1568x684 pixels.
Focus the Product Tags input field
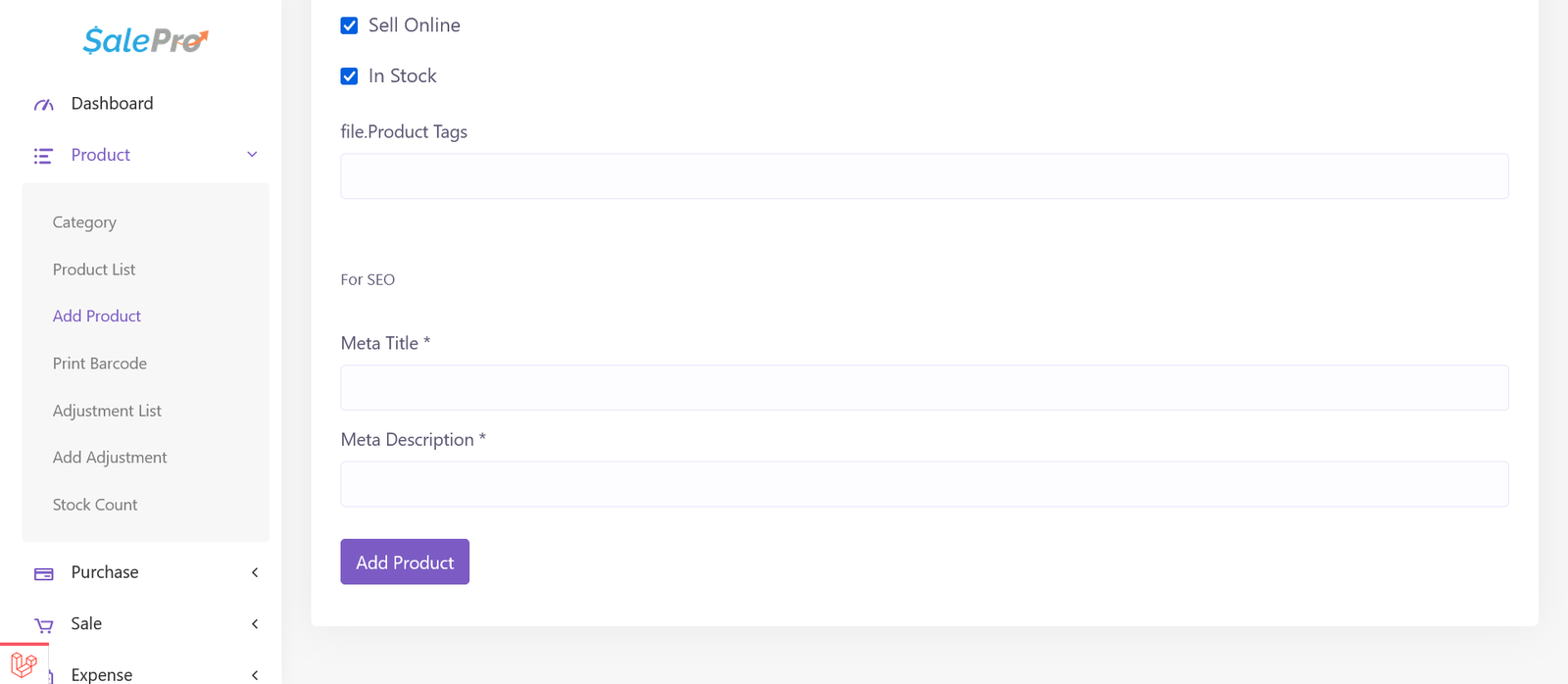[x=924, y=176]
